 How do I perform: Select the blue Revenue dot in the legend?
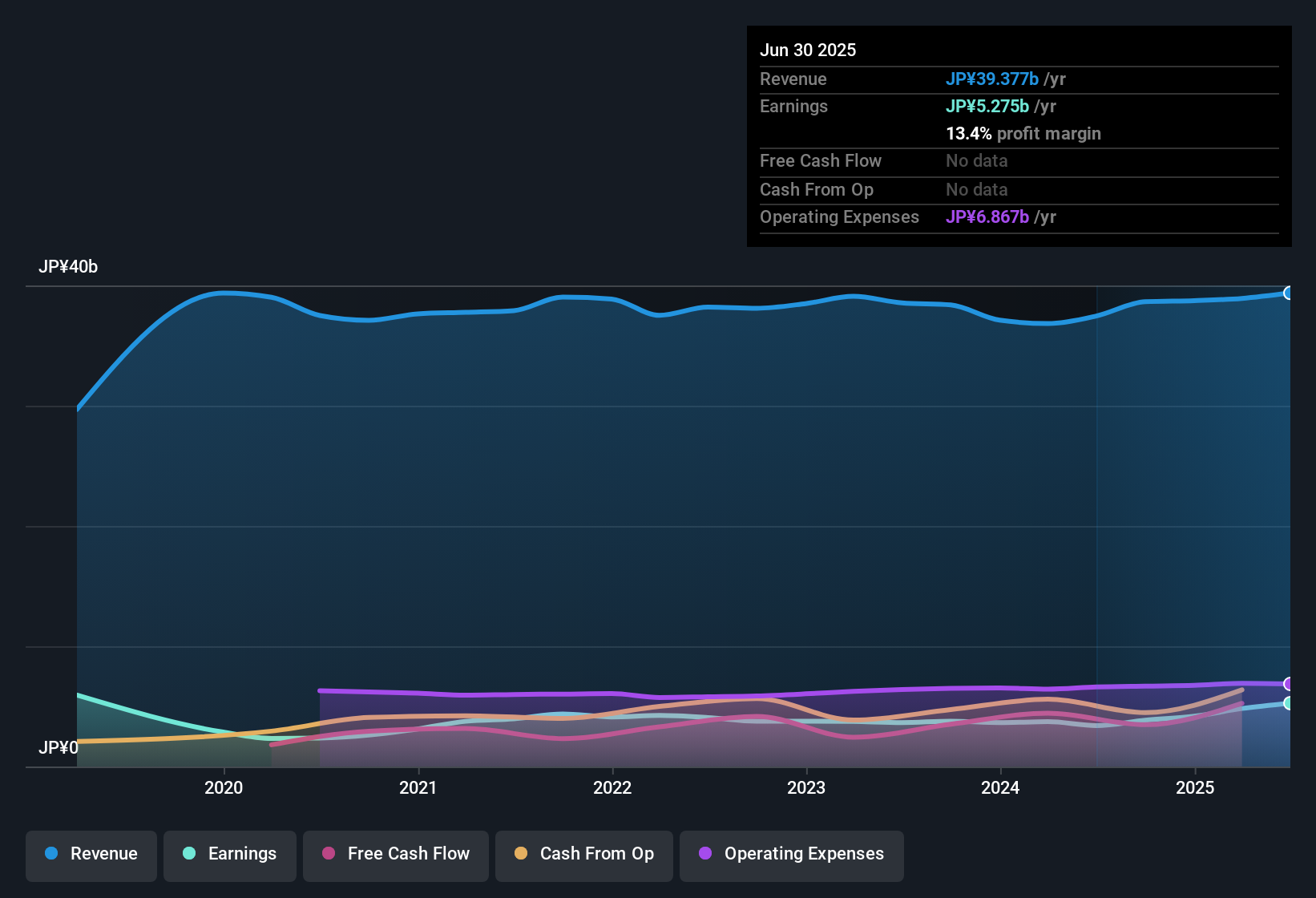pos(50,854)
